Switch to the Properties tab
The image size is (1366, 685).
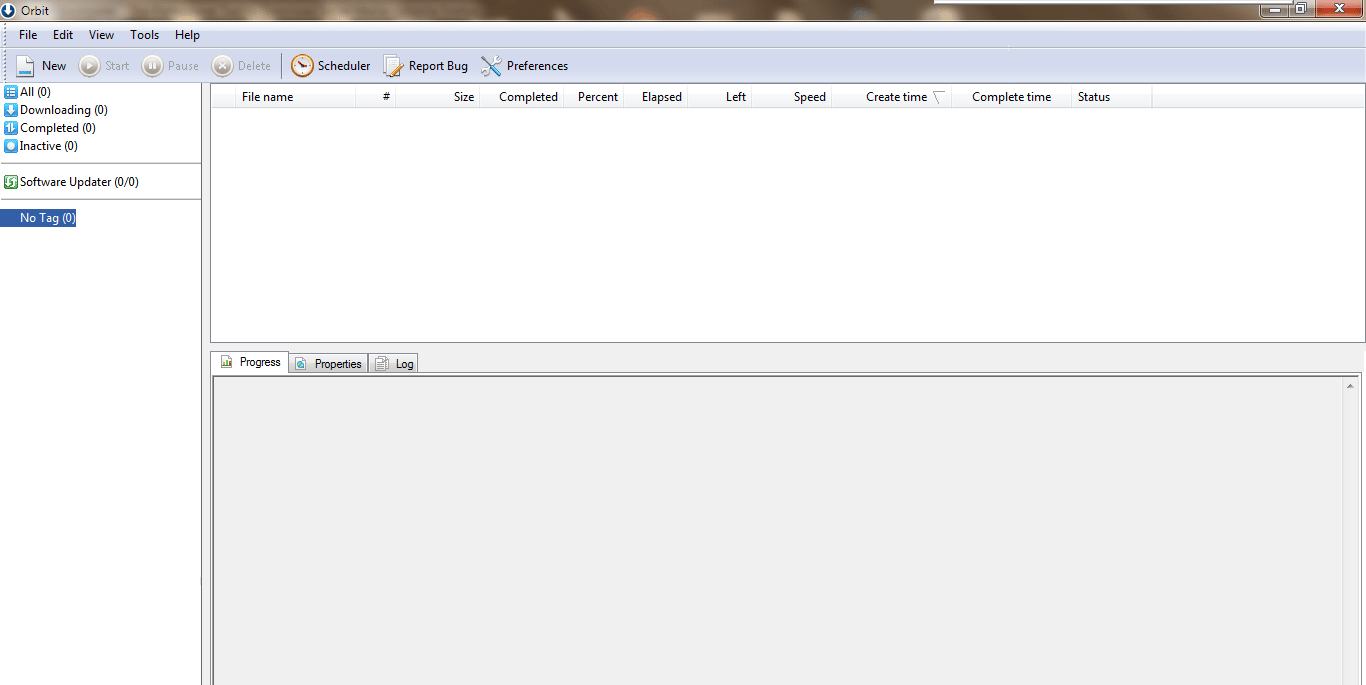pyautogui.click(x=329, y=364)
